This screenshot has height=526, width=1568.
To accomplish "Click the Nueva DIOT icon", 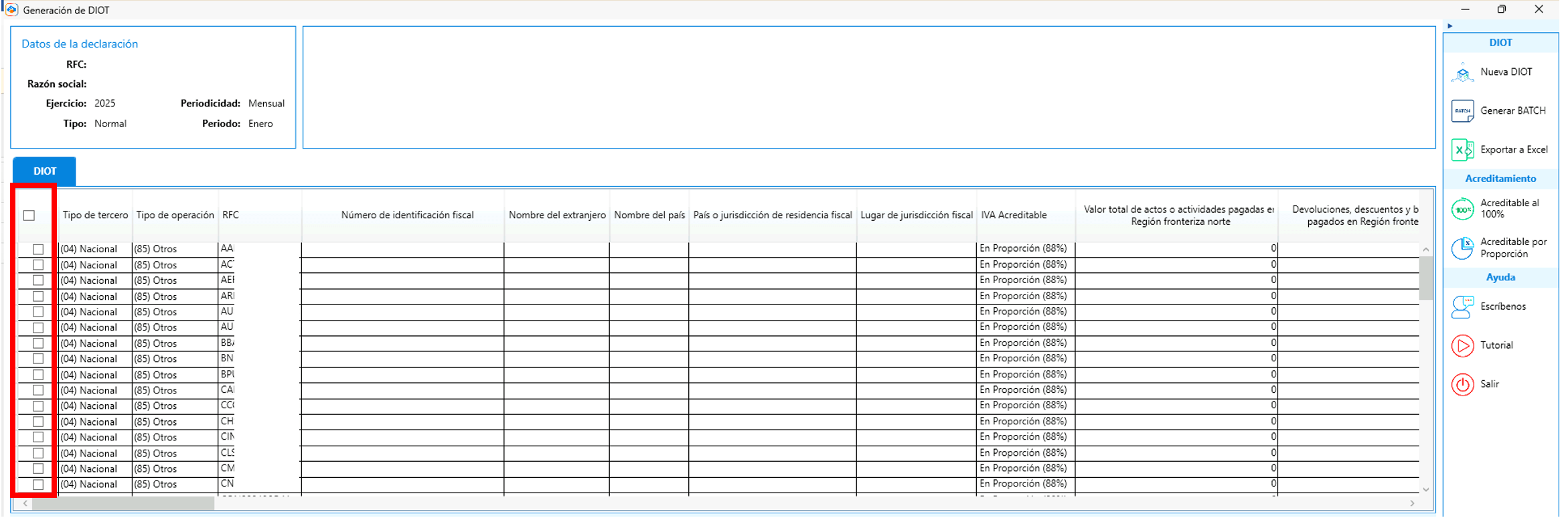I will (1462, 72).
